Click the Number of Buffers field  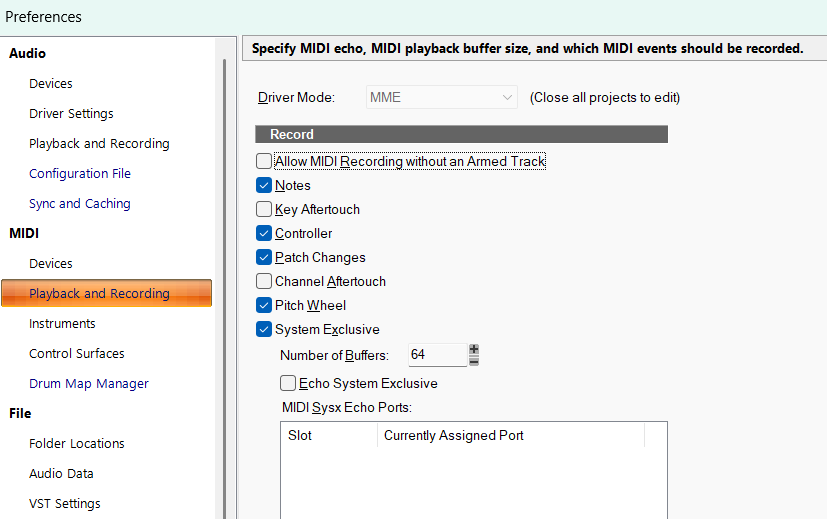click(x=436, y=355)
